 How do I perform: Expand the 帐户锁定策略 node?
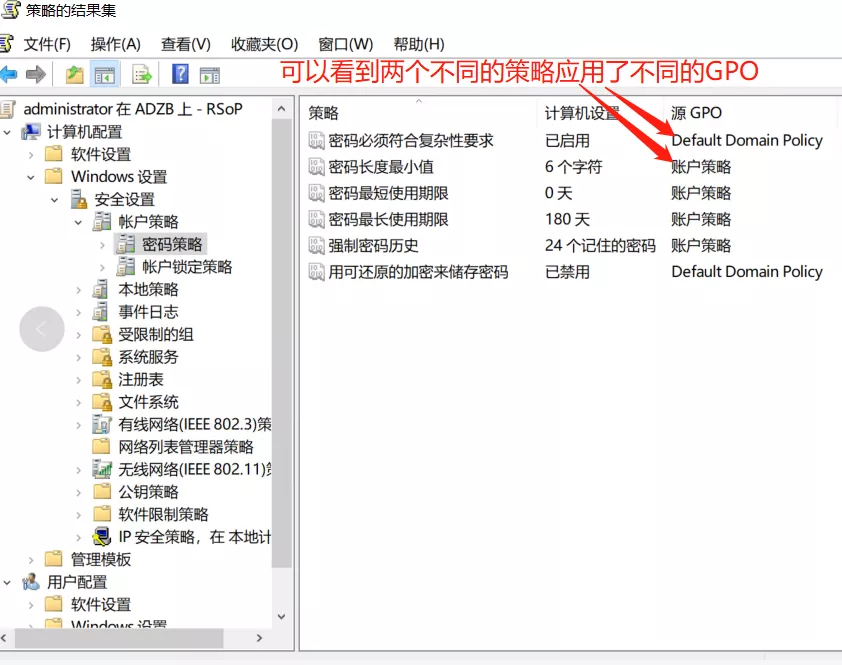click(102, 267)
